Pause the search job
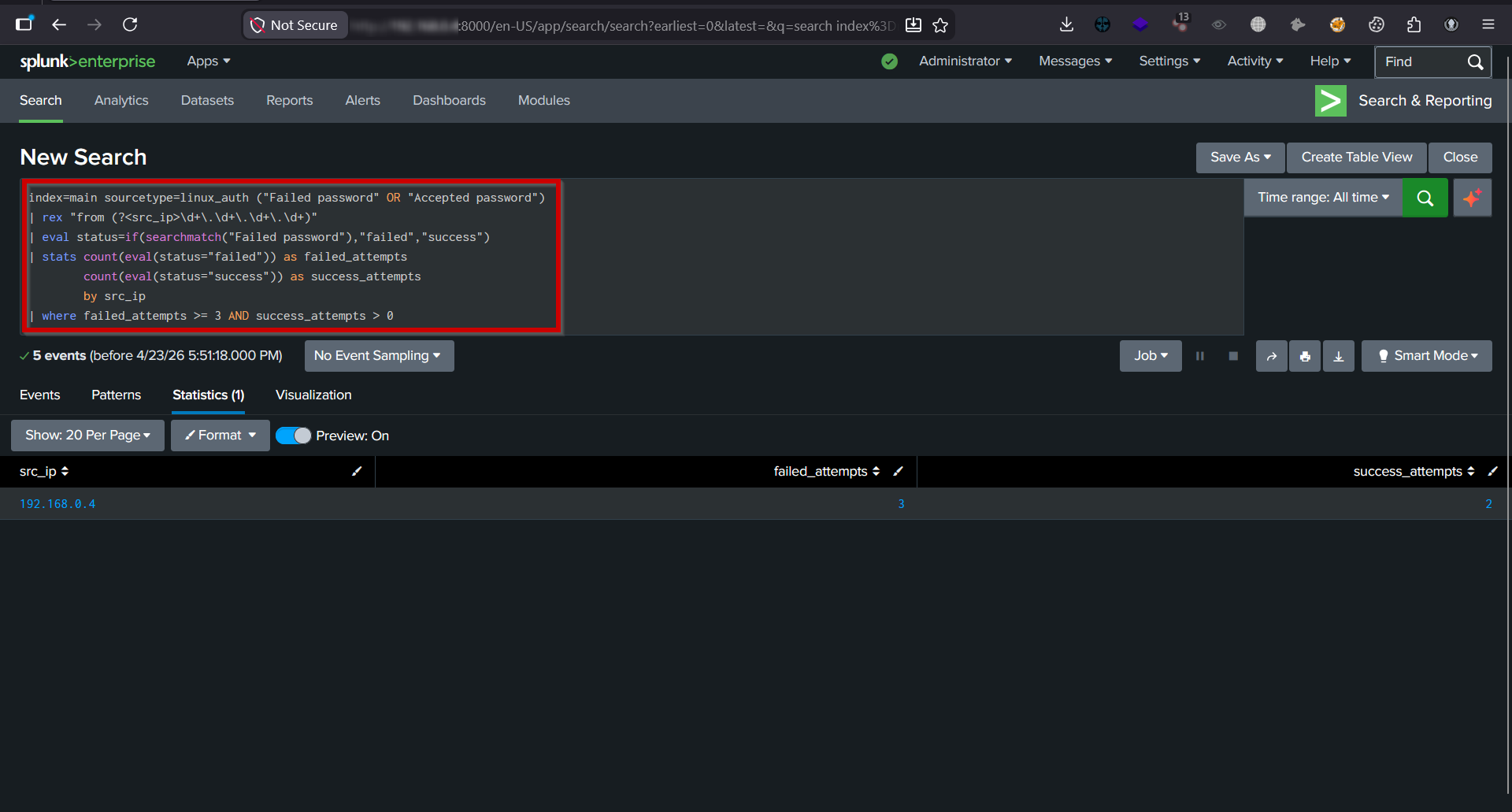This screenshot has width=1512, height=812. pos(1200,356)
